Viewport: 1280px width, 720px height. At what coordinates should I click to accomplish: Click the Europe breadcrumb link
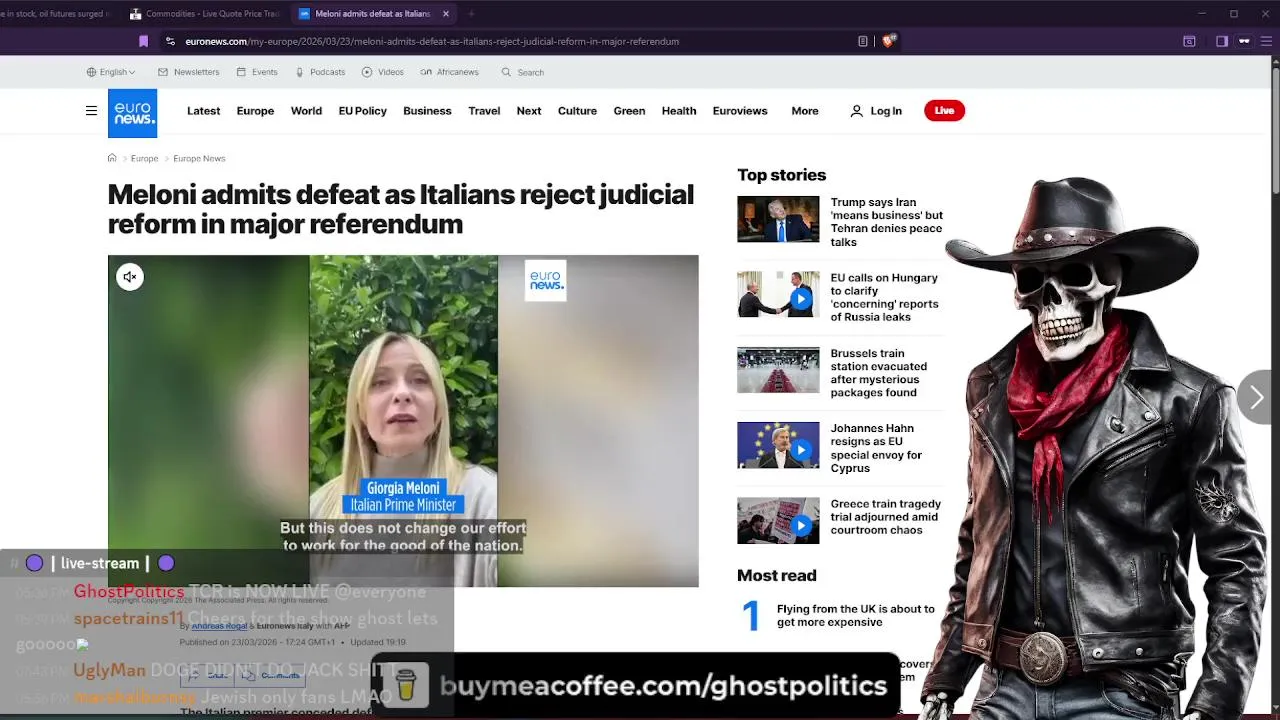pyautogui.click(x=144, y=158)
